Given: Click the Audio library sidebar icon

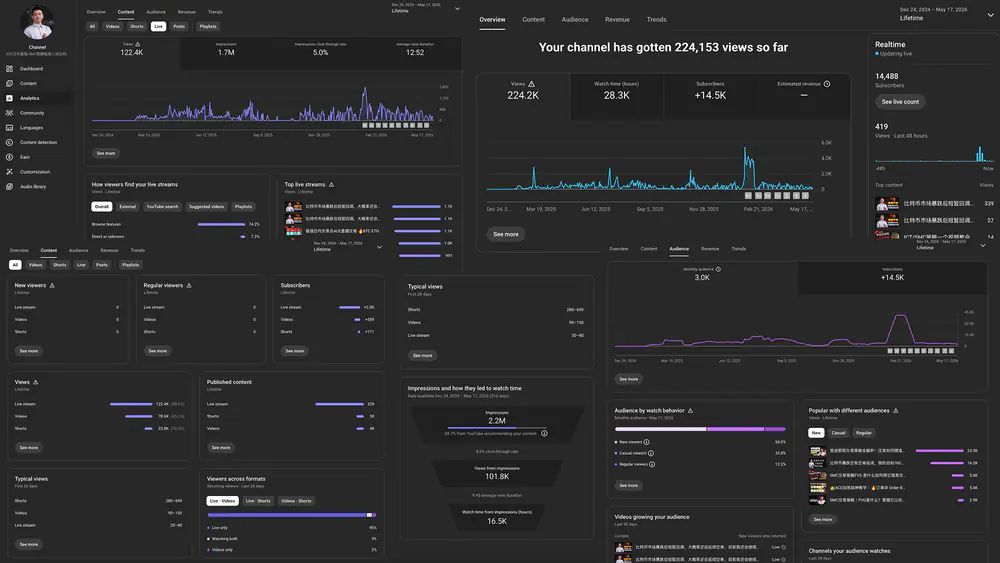Looking at the screenshot, I should pyautogui.click(x=10, y=187).
